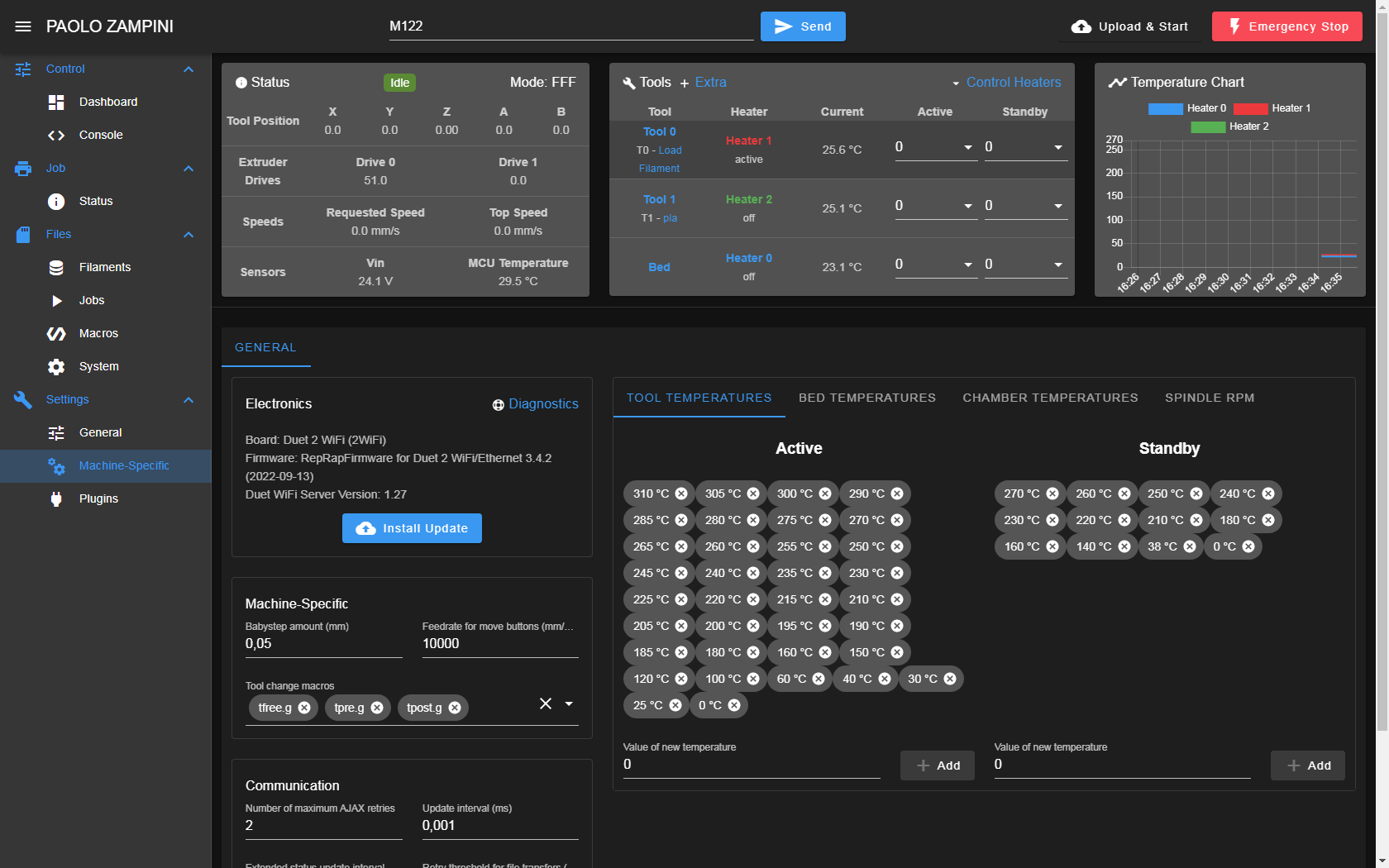Select the GENERAL tab
The width and height of the screenshot is (1389, 868).
pyautogui.click(x=265, y=347)
